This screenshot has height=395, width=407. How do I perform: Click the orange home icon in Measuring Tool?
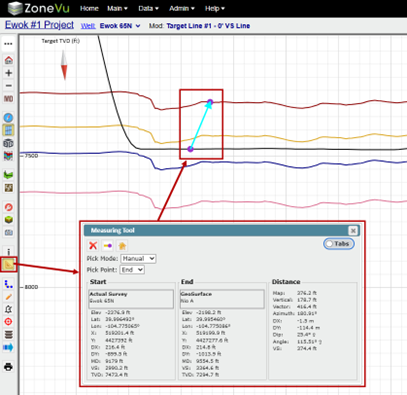click(122, 246)
